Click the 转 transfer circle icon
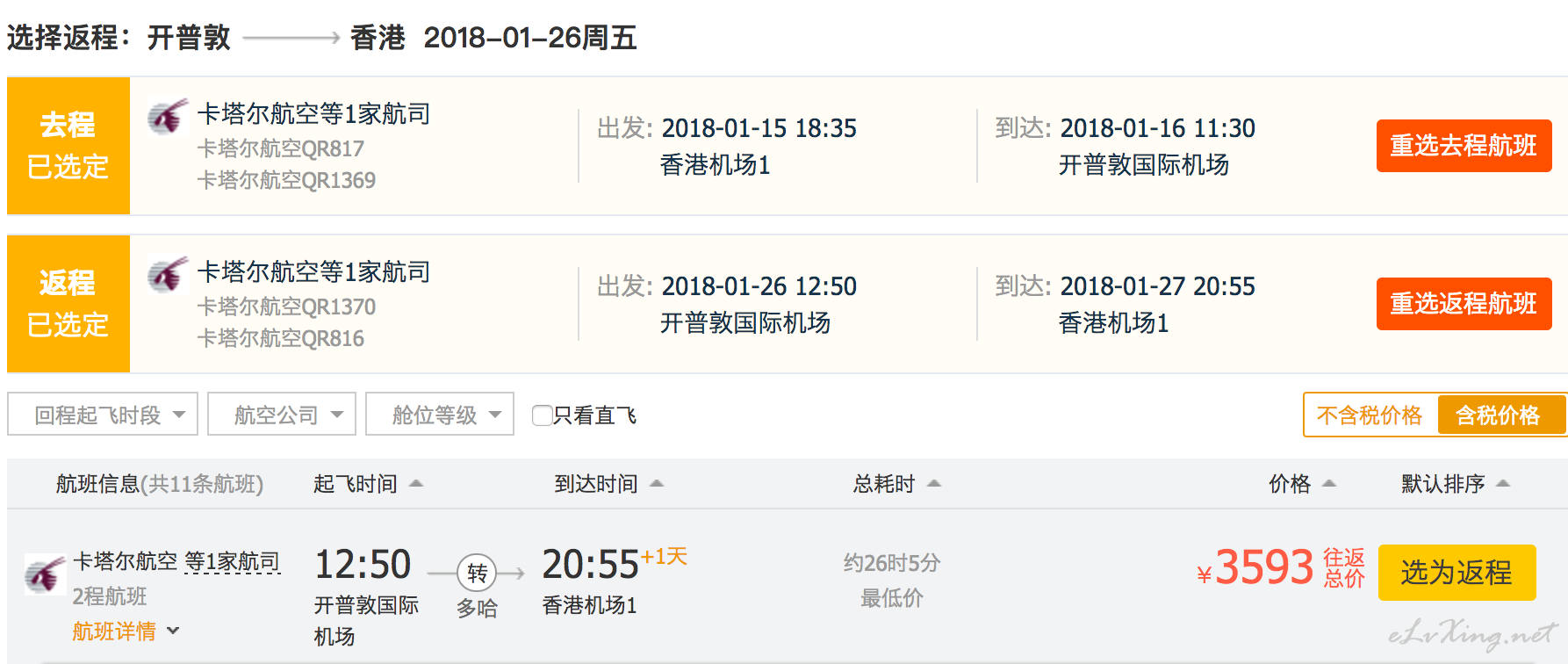 click(477, 574)
